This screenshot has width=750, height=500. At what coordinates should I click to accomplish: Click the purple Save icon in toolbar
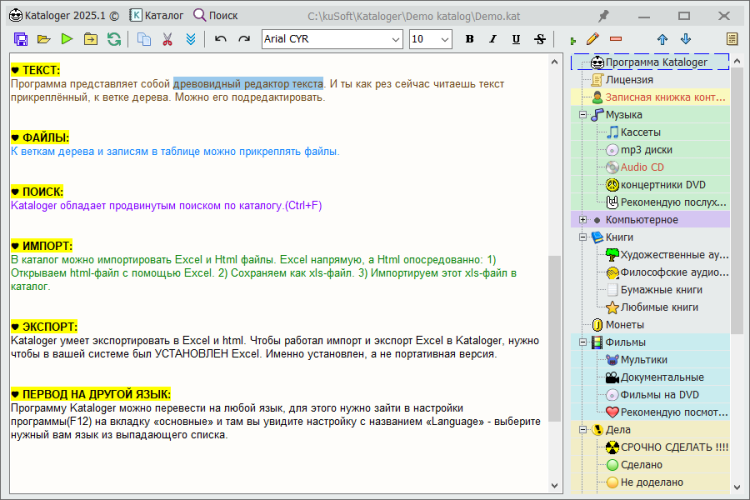coord(20,39)
